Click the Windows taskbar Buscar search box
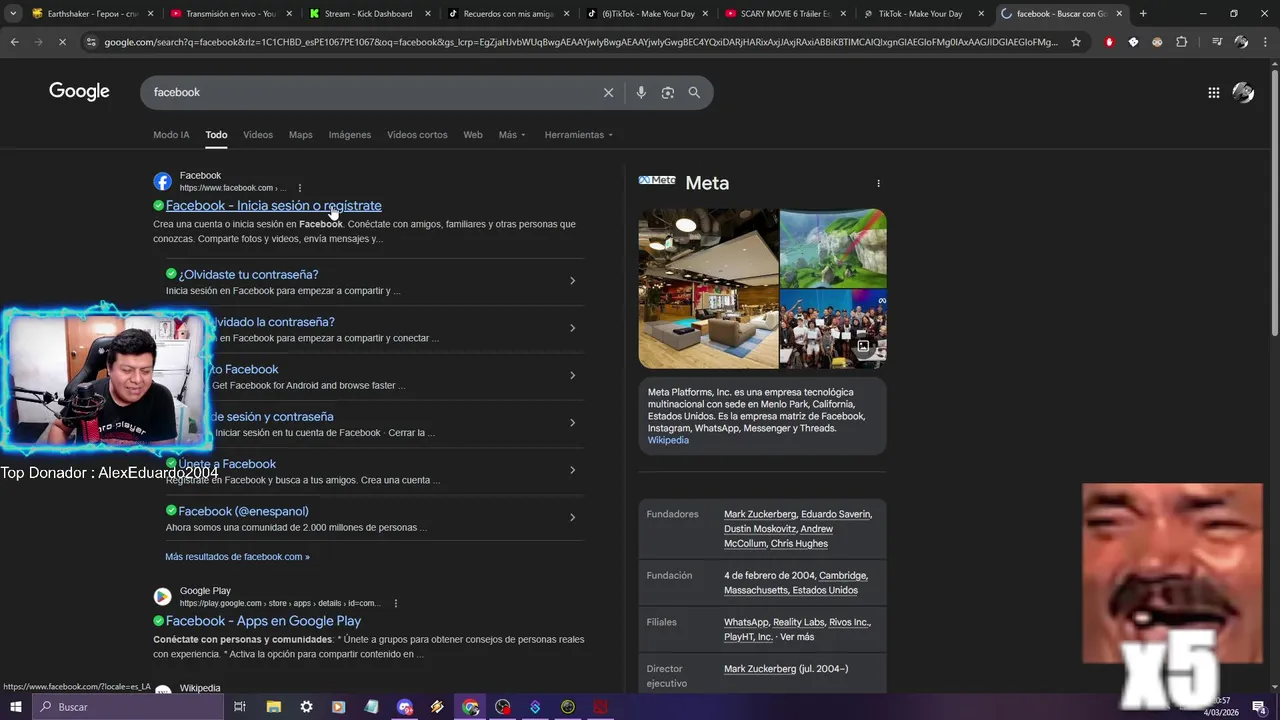The image size is (1280, 720). 126,707
